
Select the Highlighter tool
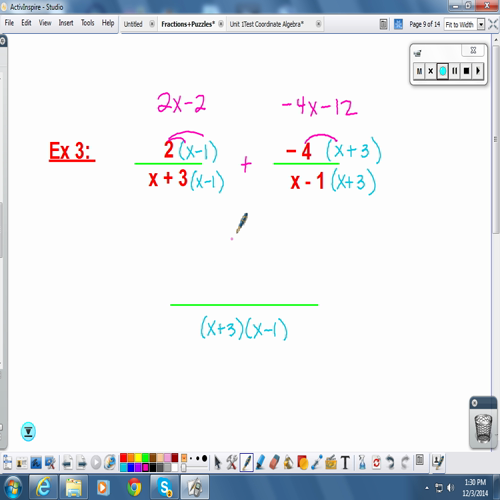(260, 462)
